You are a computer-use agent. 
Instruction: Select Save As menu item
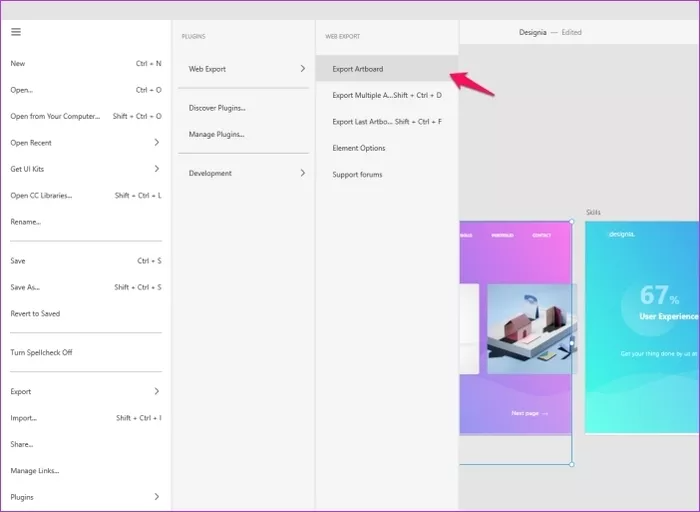coord(25,287)
